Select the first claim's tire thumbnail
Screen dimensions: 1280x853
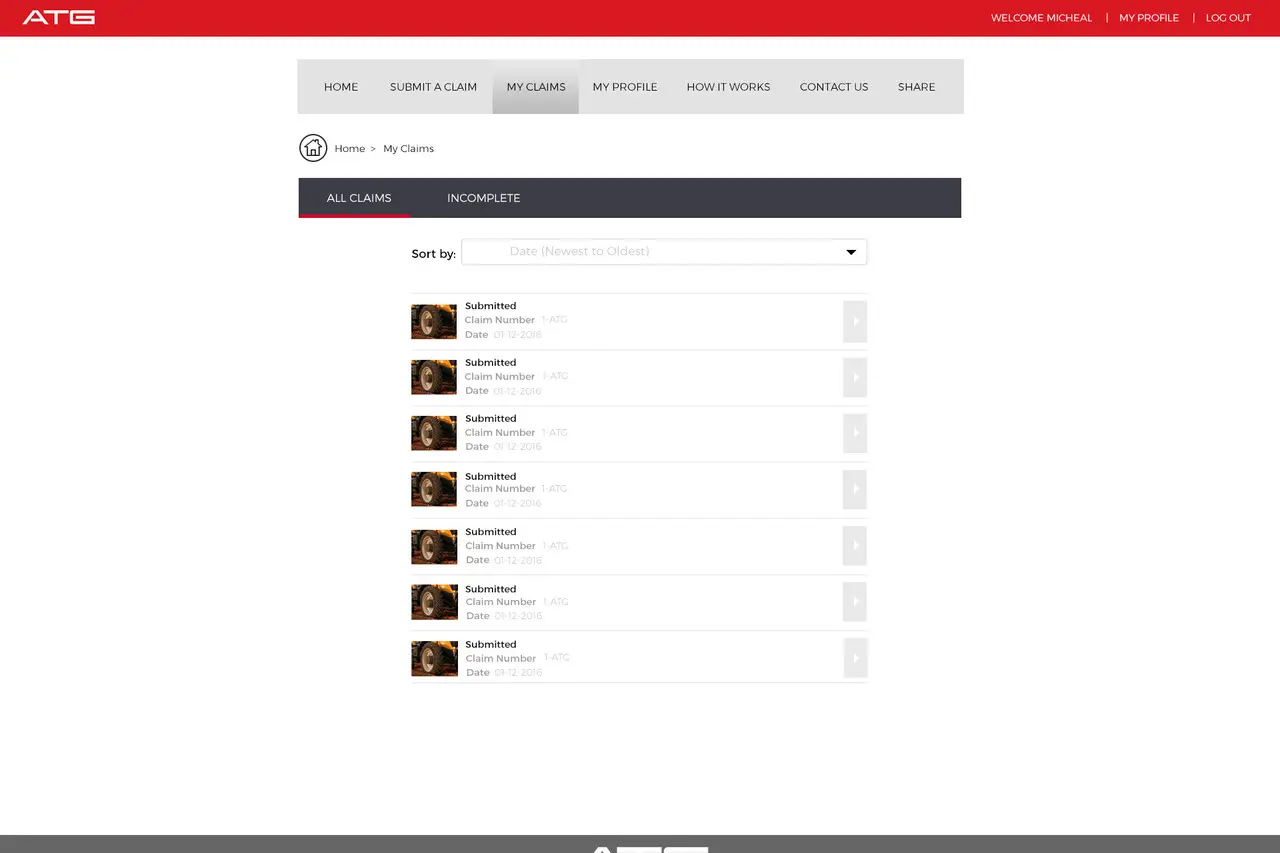coord(434,322)
